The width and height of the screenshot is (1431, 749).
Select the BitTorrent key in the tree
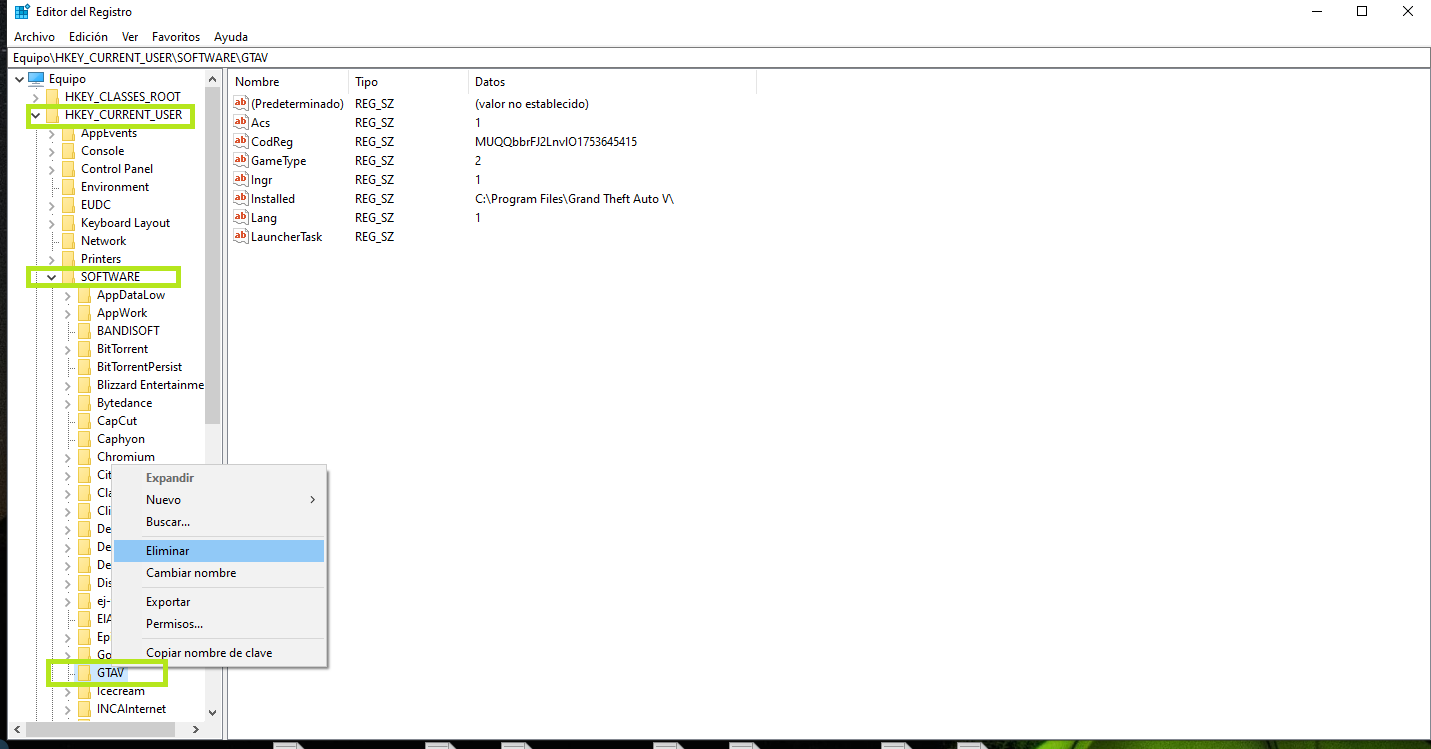[x=122, y=349]
